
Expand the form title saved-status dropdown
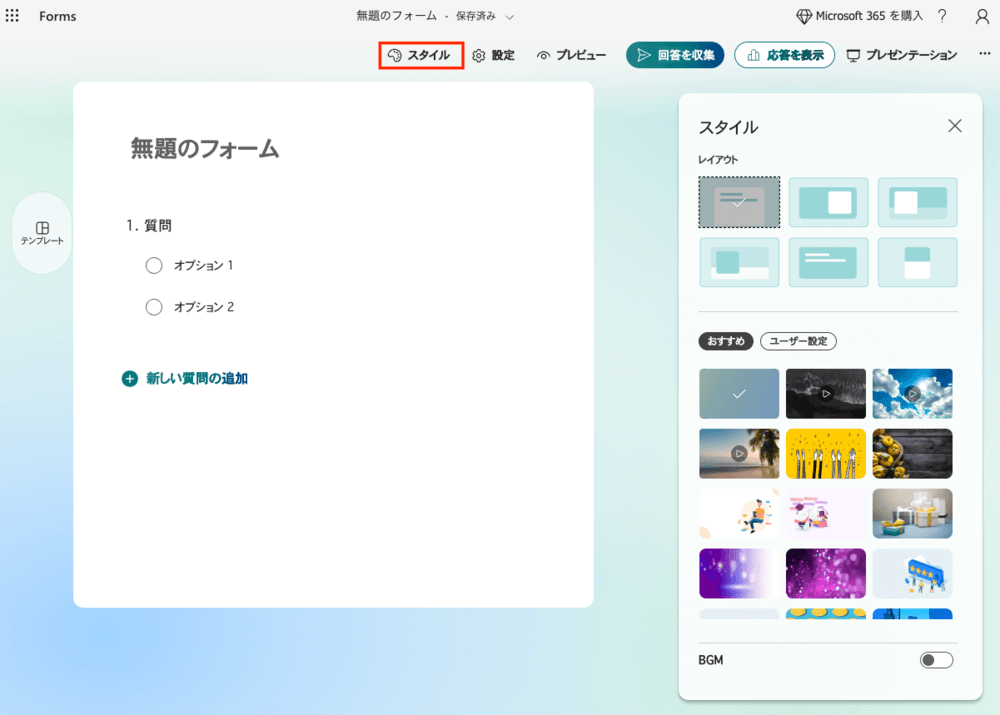(x=510, y=17)
